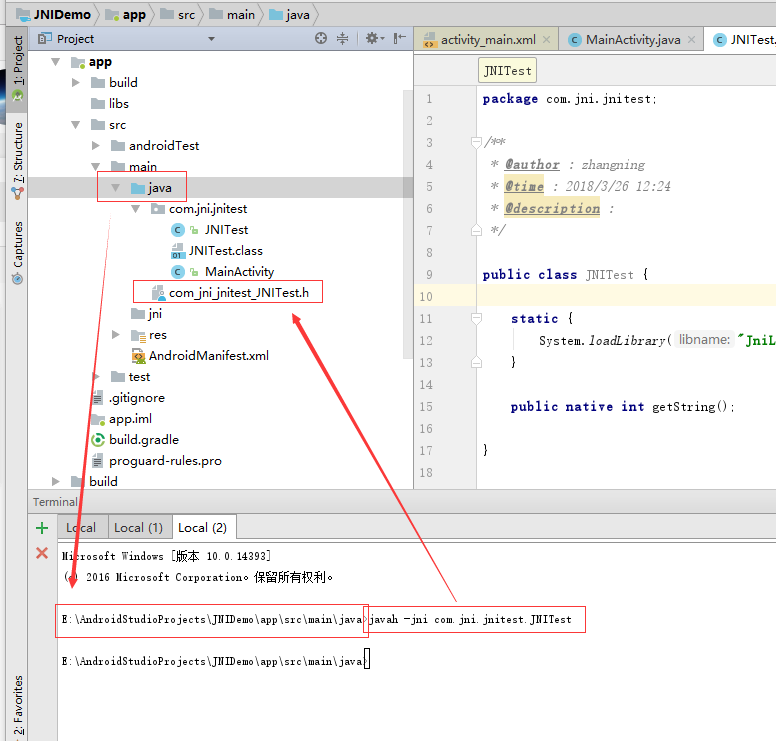Viewport: 776px width, 741px height.
Task: Select the JNITest editor tab
Action: (x=742, y=40)
